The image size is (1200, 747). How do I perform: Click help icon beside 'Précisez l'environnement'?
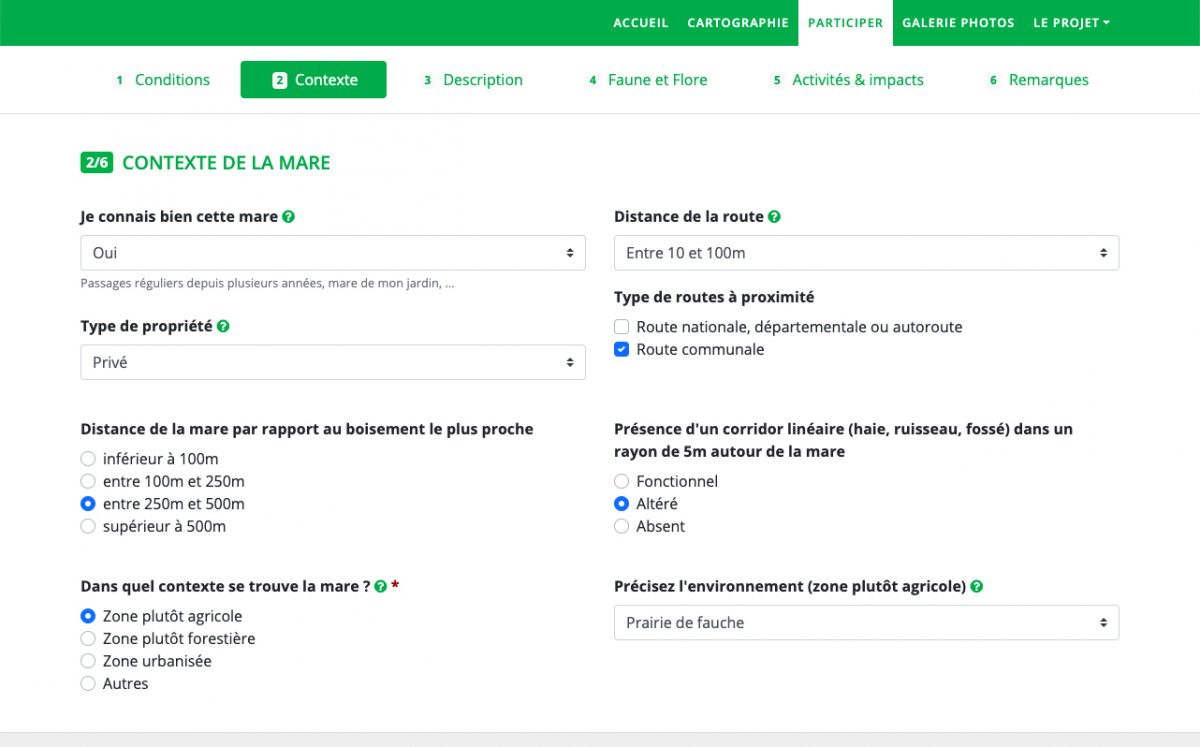pos(976,587)
